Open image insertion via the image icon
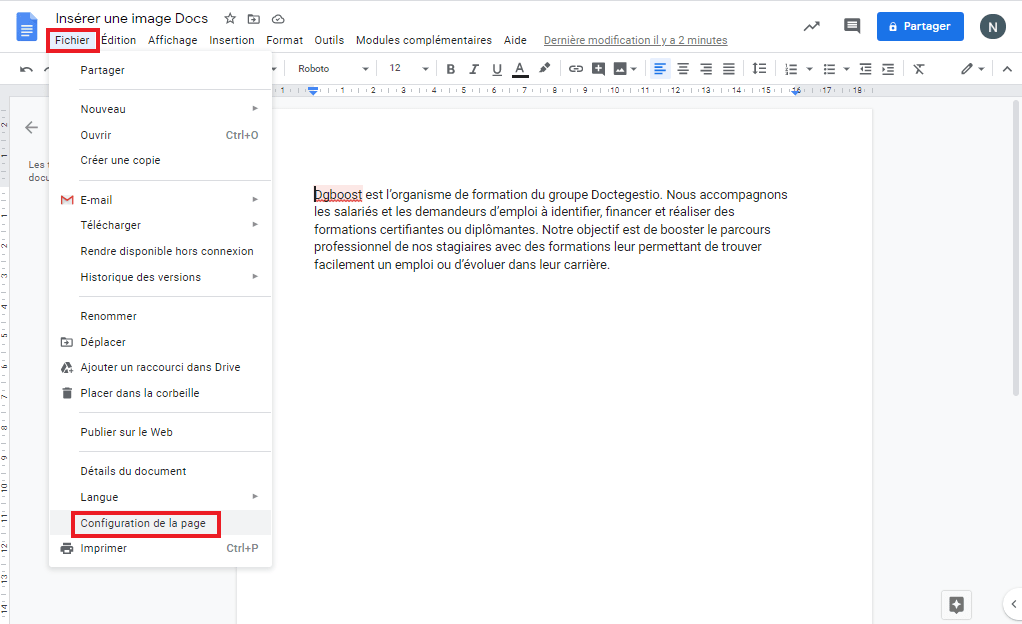This screenshot has height=624, width=1022. click(x=622, y=68)
